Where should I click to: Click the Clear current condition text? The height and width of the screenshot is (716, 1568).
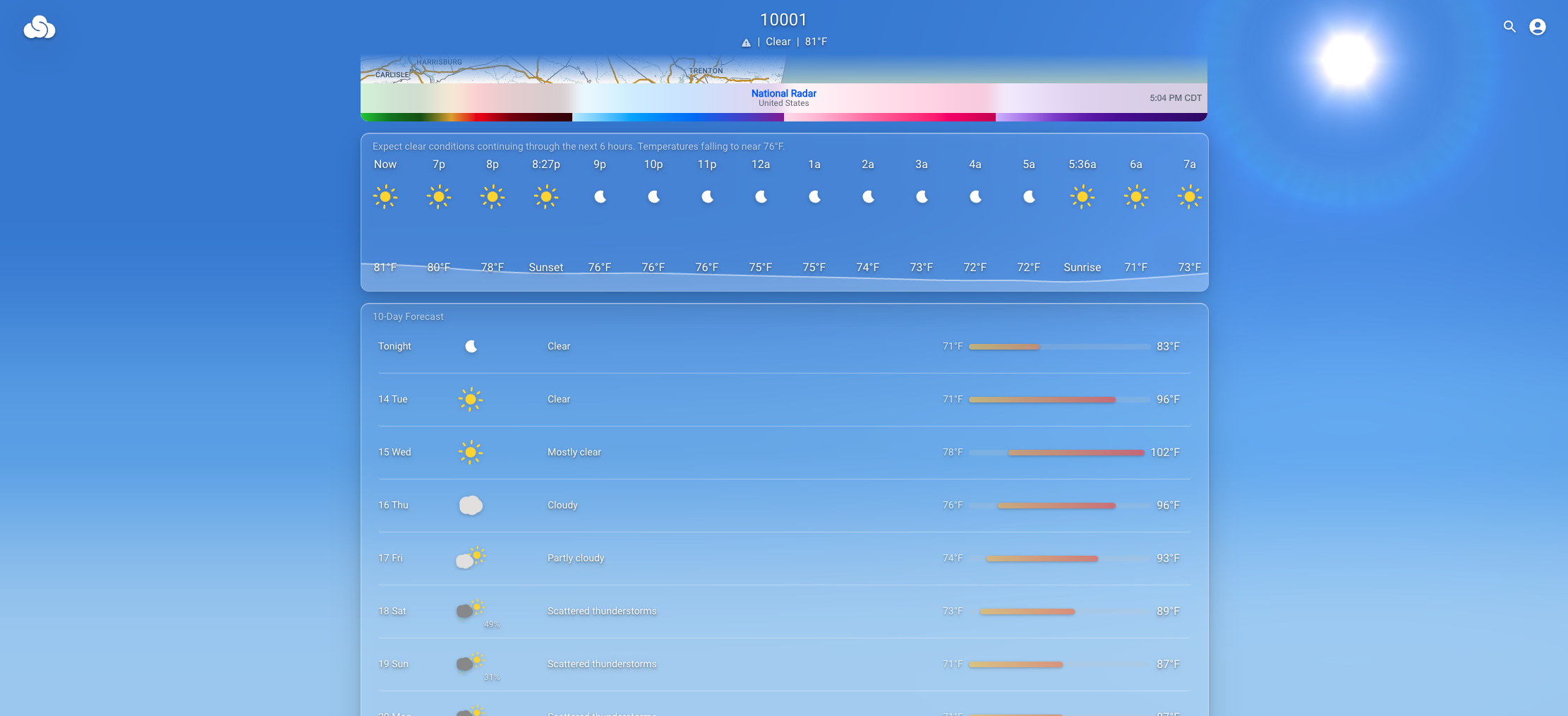coord(778,42)
